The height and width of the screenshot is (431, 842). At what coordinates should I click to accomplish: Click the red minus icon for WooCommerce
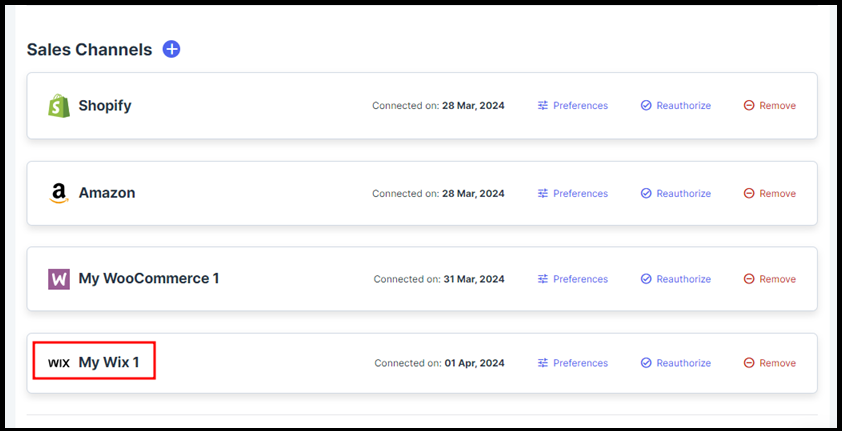[x=749, y=280]
